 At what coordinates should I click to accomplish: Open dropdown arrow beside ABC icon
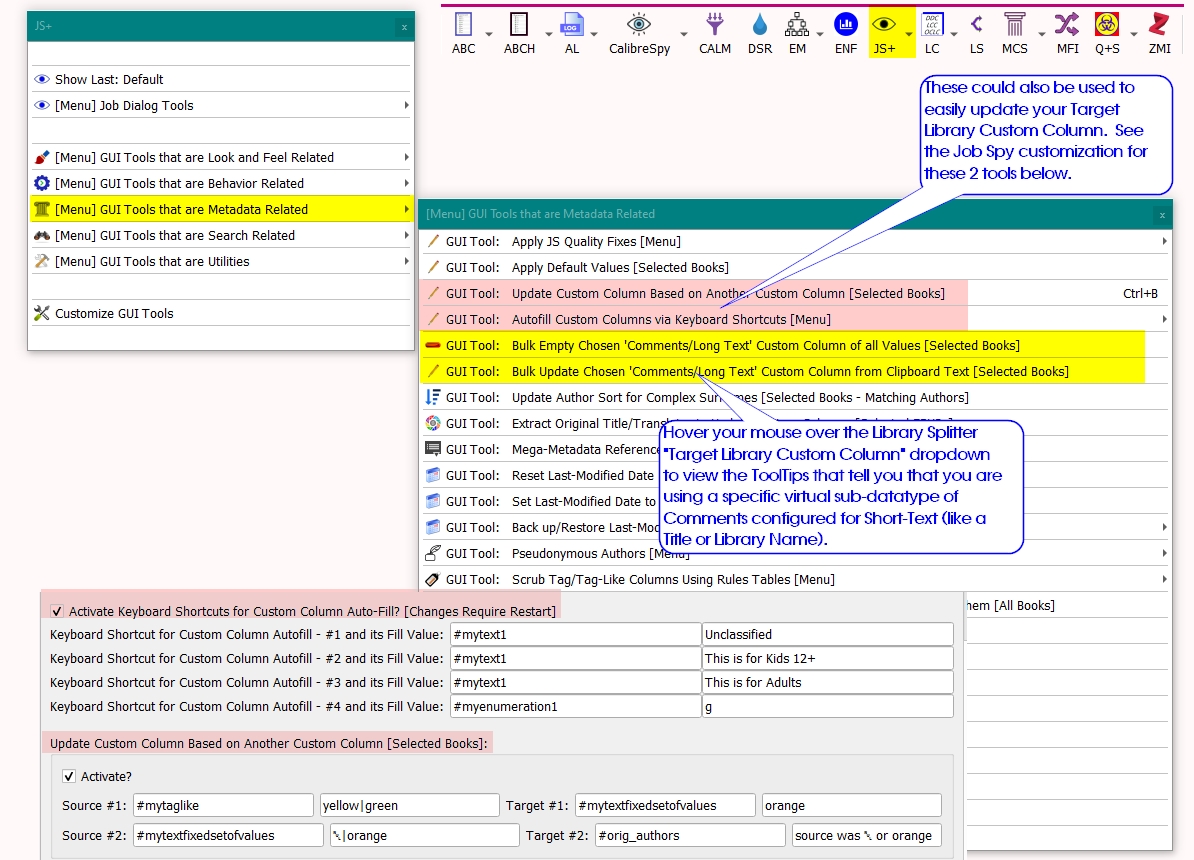(x=489, y=34)
